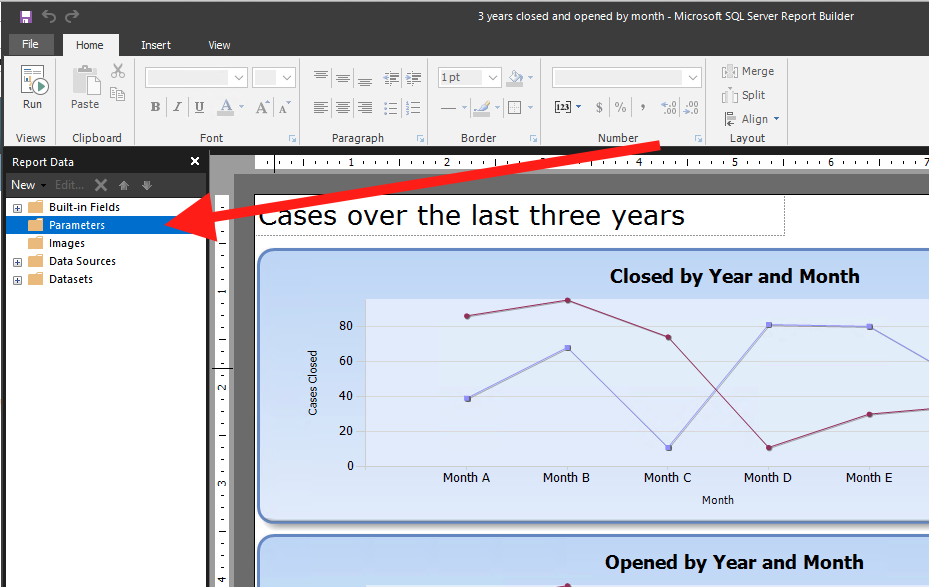Screen dimensions: 929x587
Task: Expand the Datasets tree node
Action: click(x=17, y=280)
